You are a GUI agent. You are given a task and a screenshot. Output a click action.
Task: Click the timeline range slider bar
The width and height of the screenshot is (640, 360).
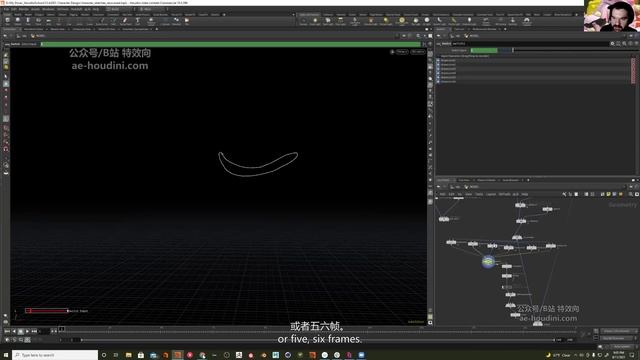tap(318, 340)
